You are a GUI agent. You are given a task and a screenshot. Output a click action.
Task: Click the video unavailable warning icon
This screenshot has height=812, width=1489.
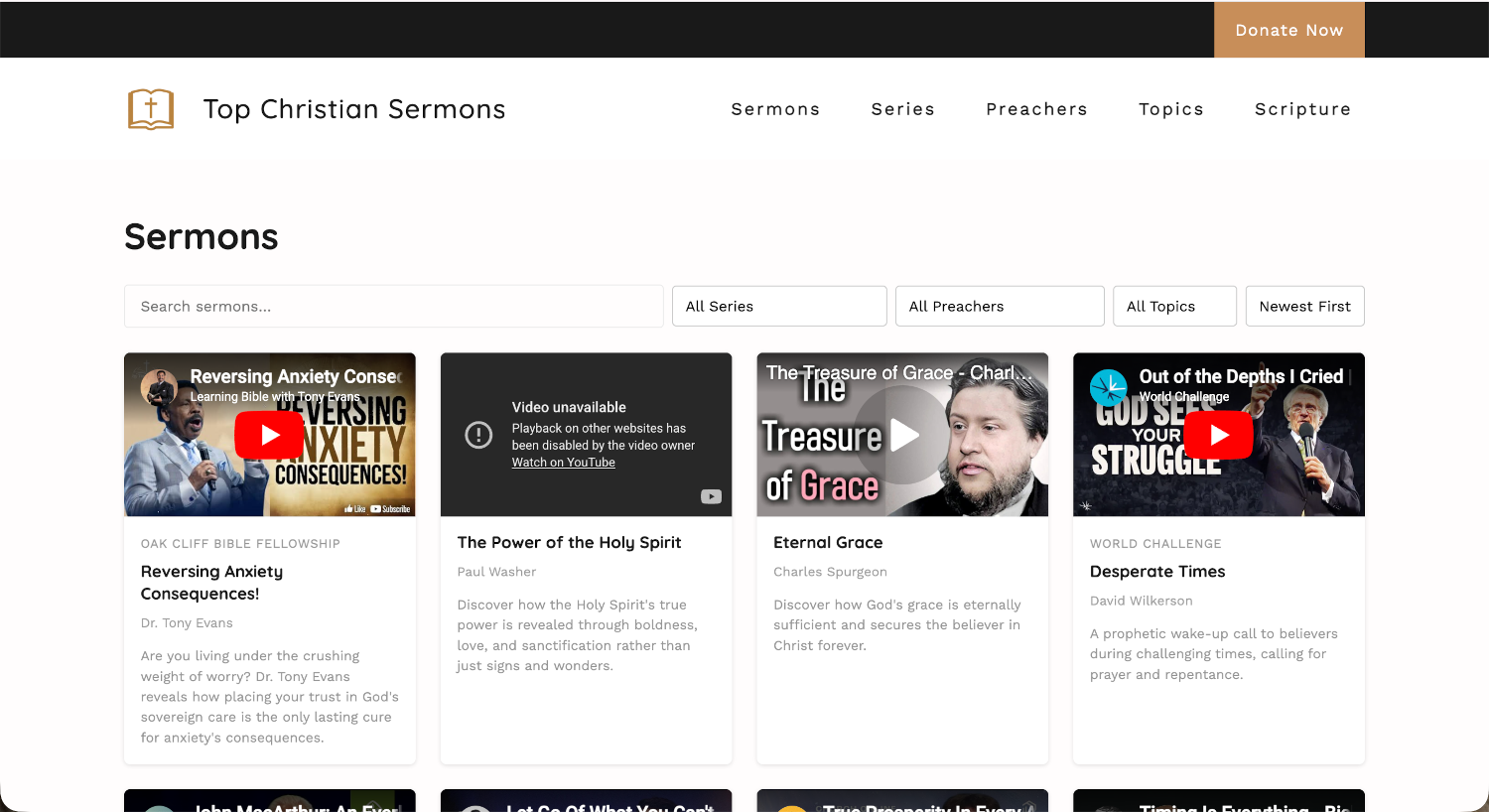(x=478, y=435)
